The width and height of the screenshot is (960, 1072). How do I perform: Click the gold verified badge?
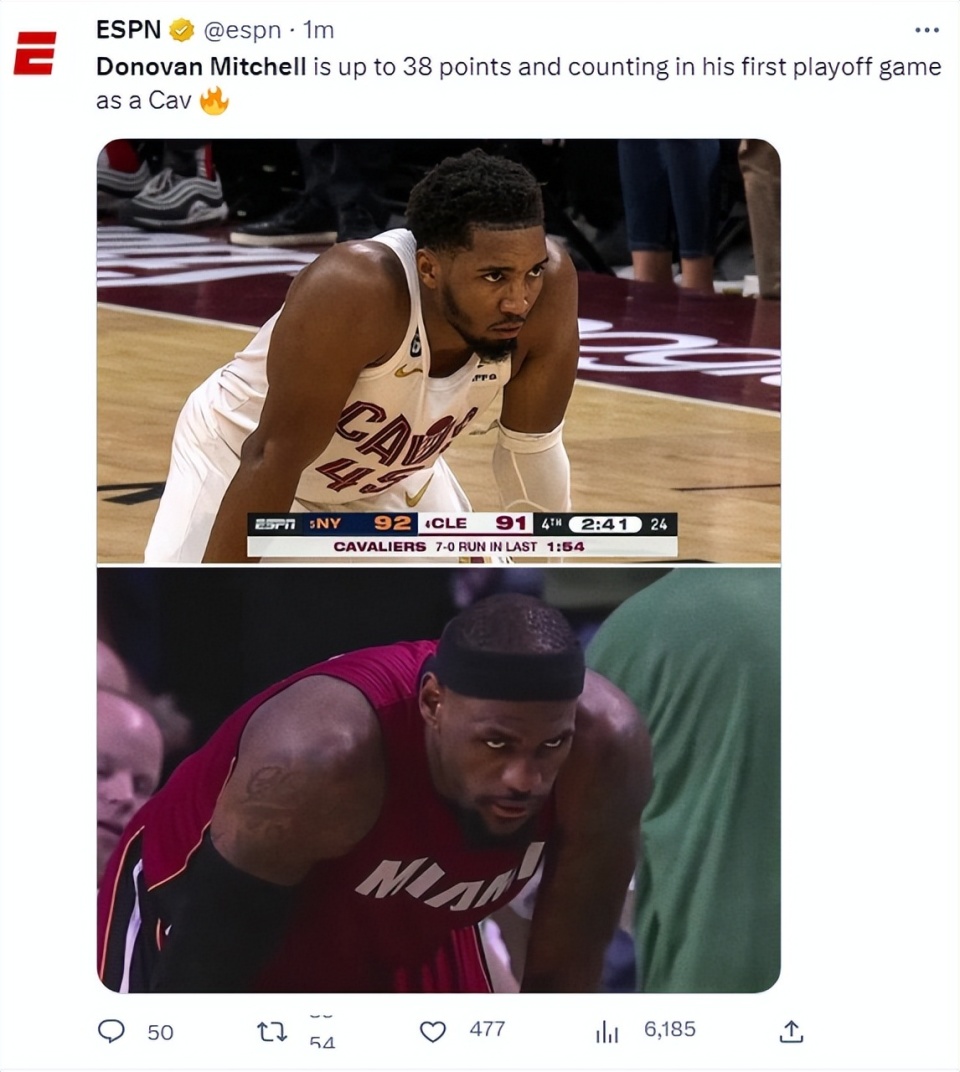pos(181,30)
